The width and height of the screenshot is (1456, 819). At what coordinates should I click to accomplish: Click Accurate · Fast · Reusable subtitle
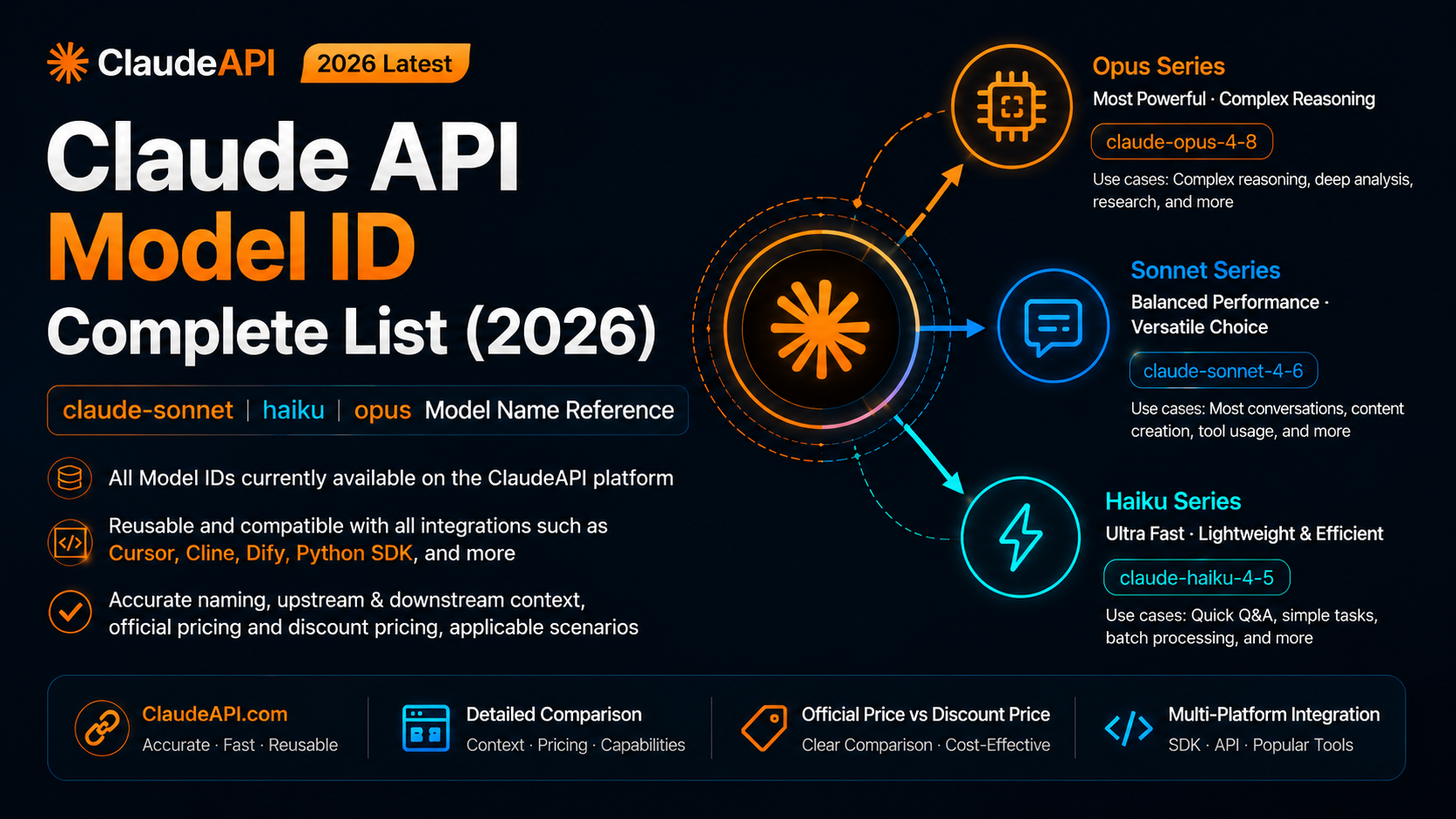(x=240, y=745)
